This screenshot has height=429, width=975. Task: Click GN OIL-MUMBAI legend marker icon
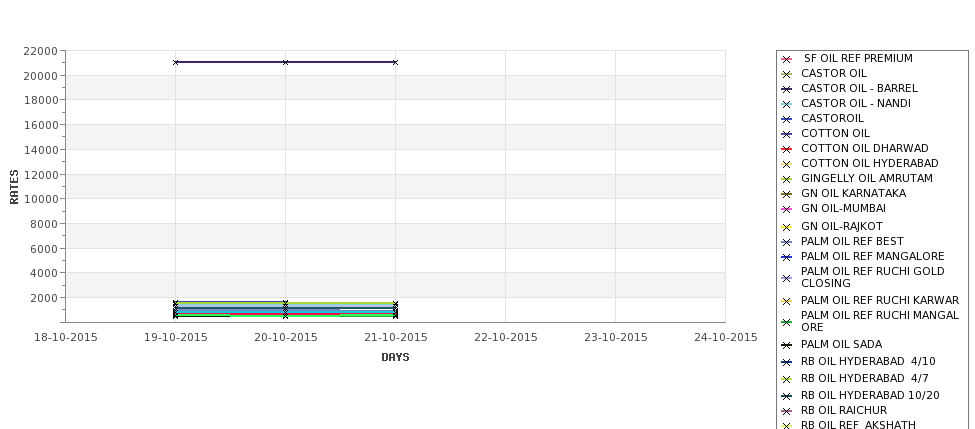coord(786,209)
